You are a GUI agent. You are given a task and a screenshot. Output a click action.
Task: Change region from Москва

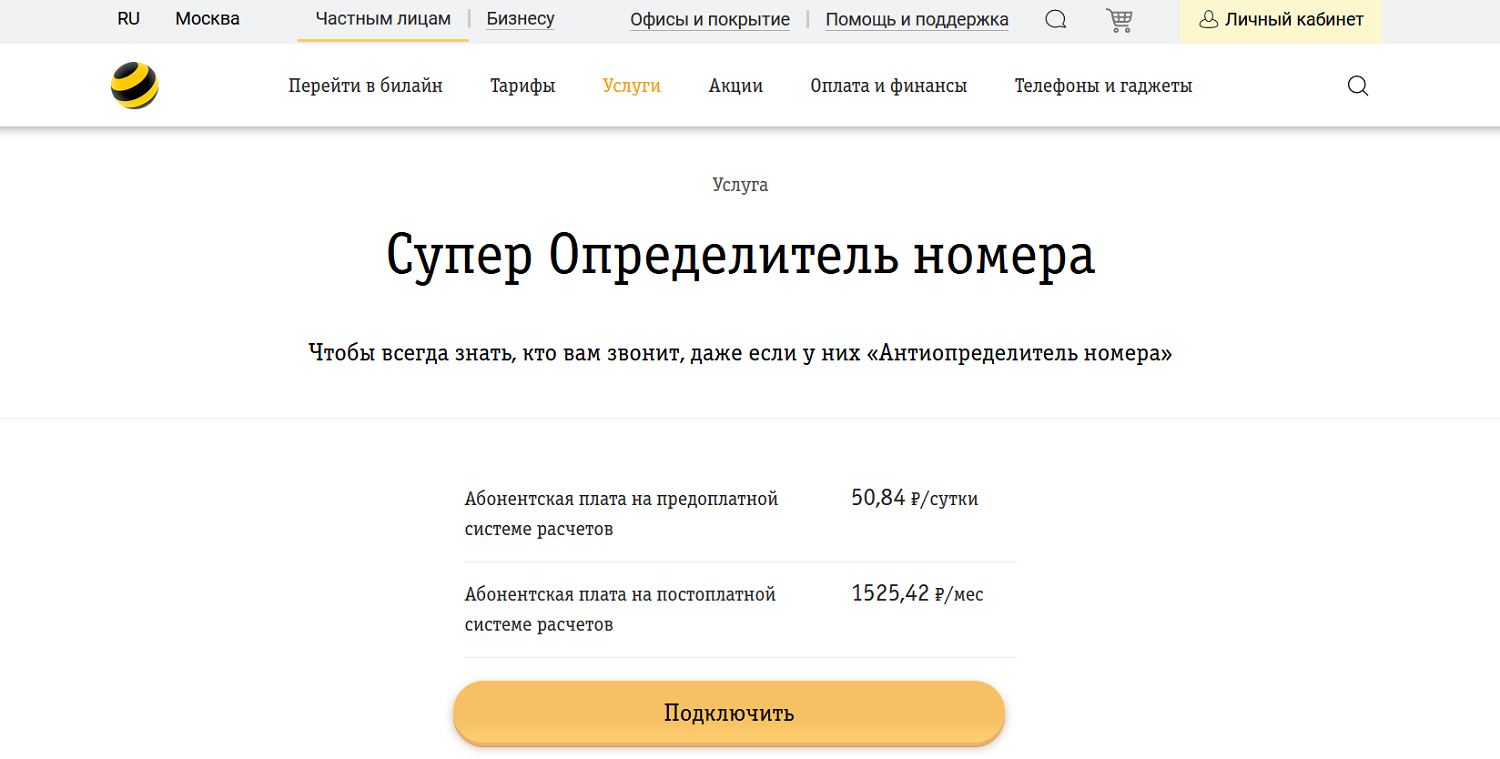point(207,19)
